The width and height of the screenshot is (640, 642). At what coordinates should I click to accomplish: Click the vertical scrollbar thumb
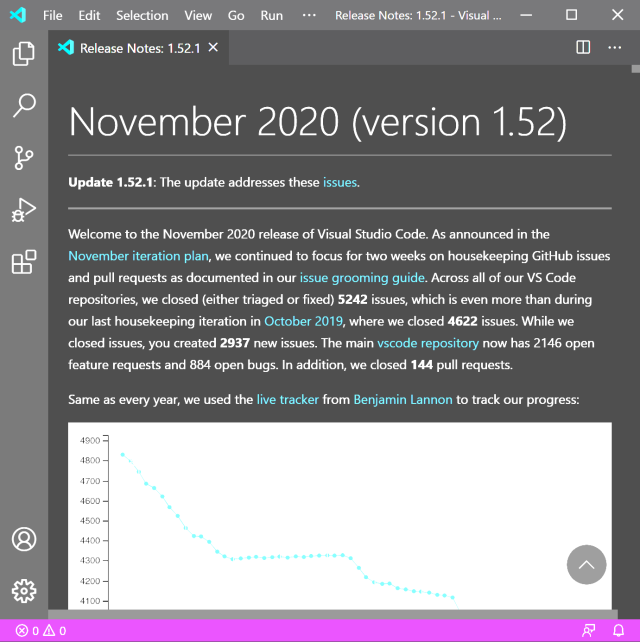coord(635,69)
